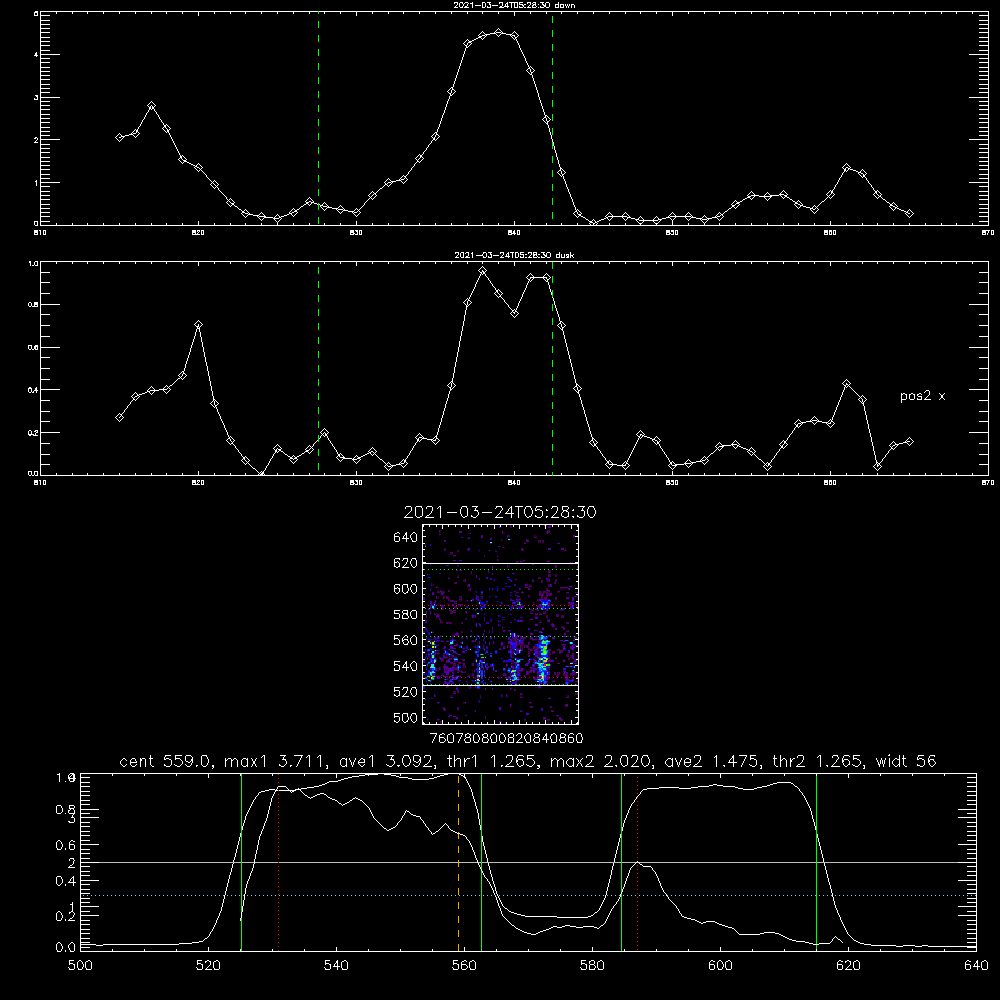
Task: Click the green vertical line near 585
Action: click(622, 862)
